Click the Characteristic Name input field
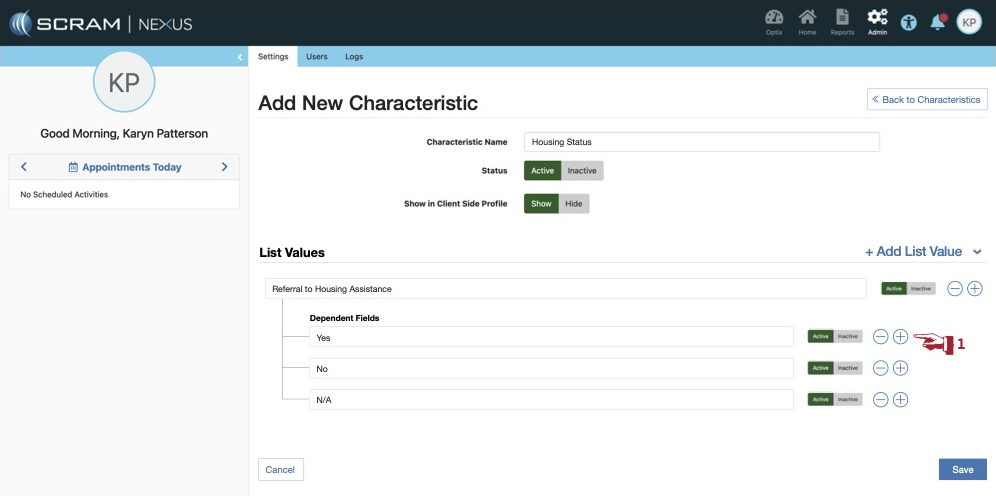The height and width of the screenshot is (496, 996). (x=701, y=142)
